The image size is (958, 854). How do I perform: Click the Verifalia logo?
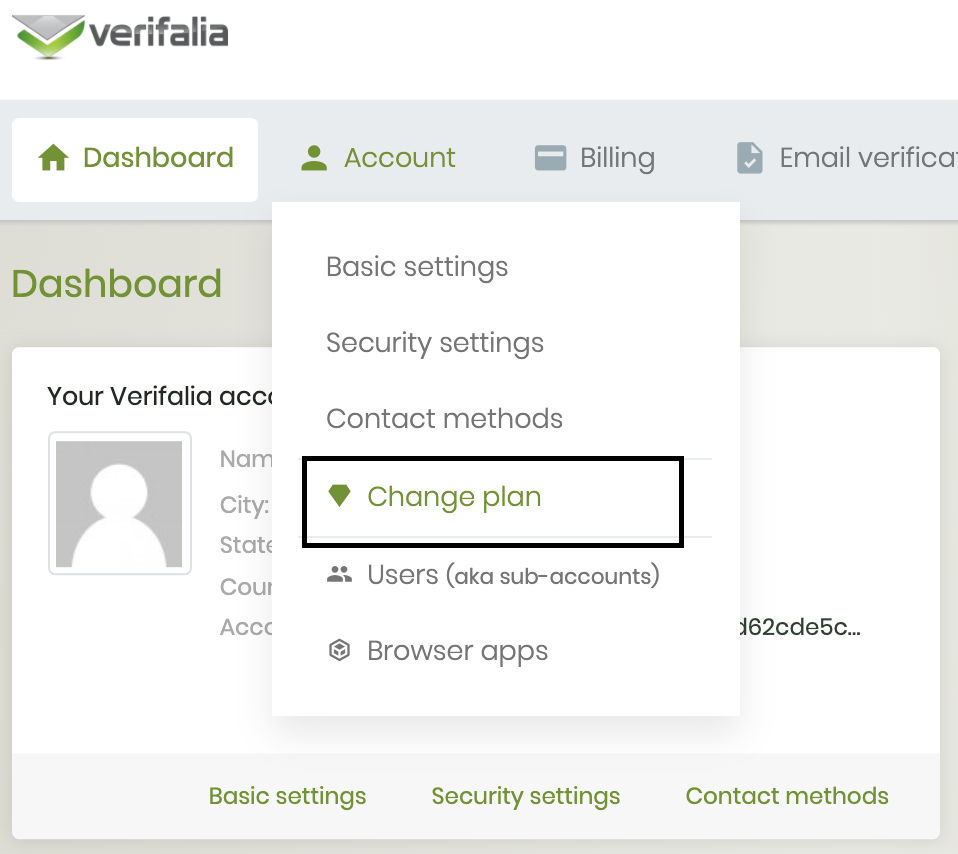coord(120,35)
